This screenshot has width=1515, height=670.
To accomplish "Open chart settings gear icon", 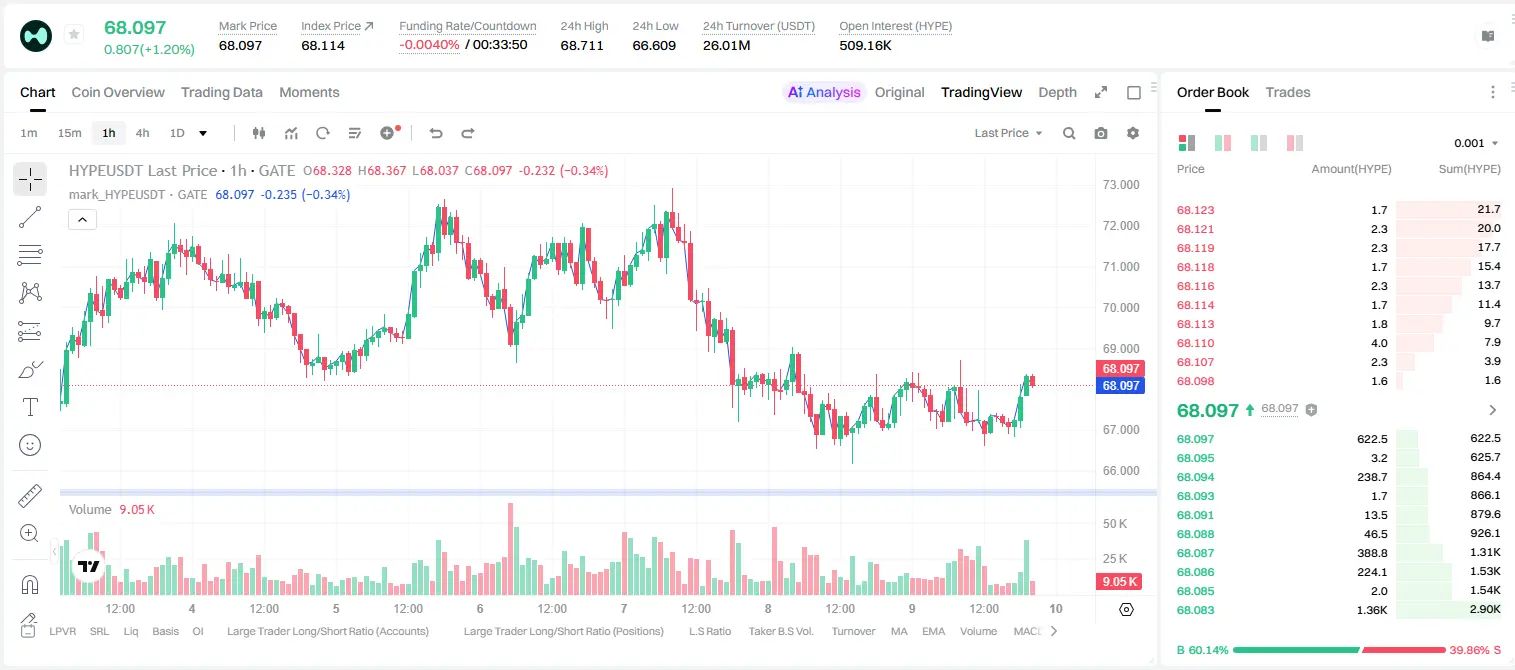I will pyautogui.click(x=1133, y=133).
